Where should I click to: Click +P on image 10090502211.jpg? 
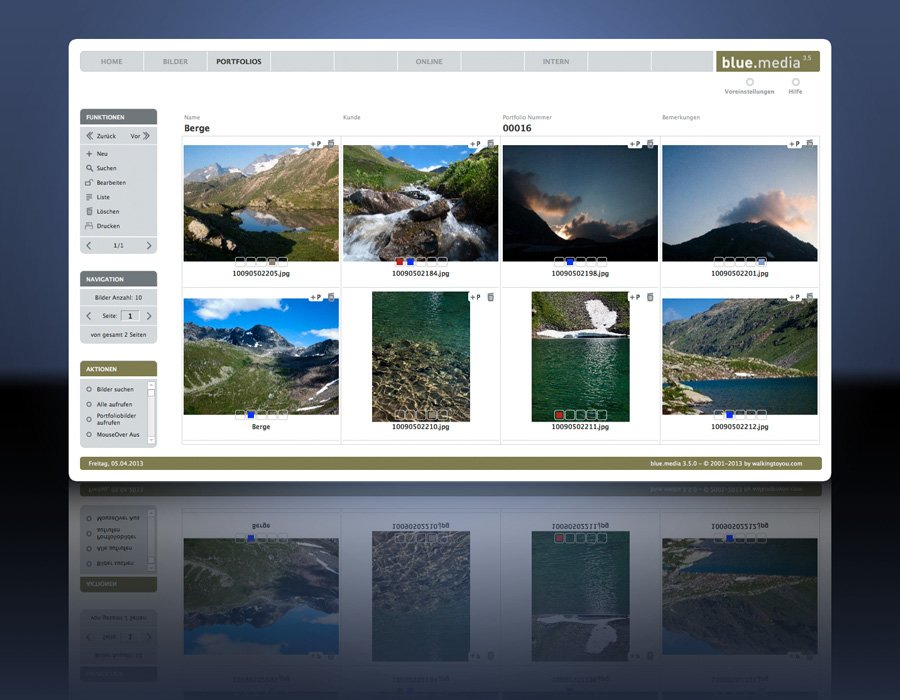(x=635, y=297)
